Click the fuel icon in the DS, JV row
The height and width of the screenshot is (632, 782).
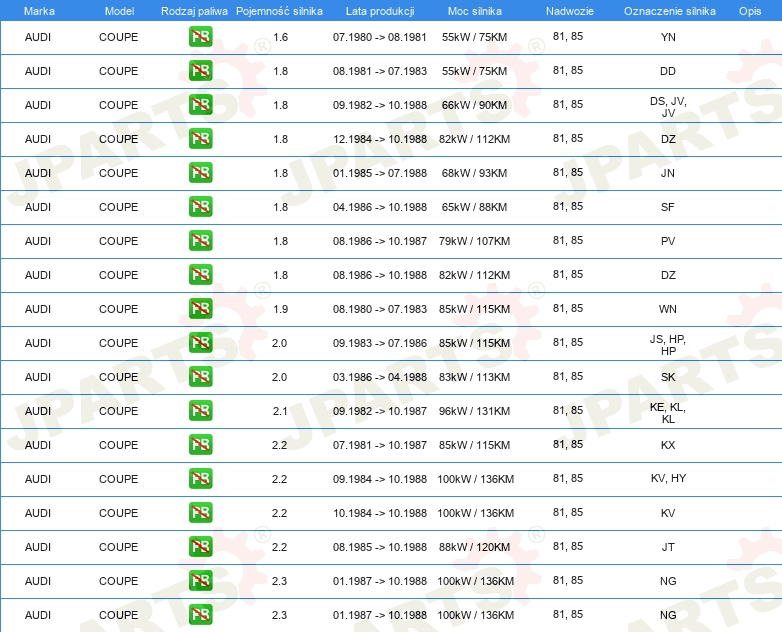coord(200,105)
